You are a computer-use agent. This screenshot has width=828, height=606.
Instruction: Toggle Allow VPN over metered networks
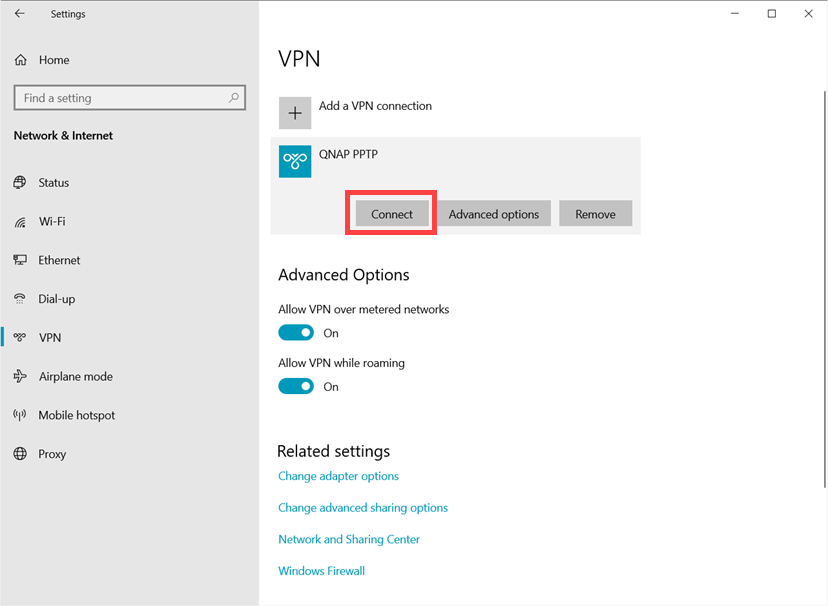pyautogui.click(x=296, y=333)
